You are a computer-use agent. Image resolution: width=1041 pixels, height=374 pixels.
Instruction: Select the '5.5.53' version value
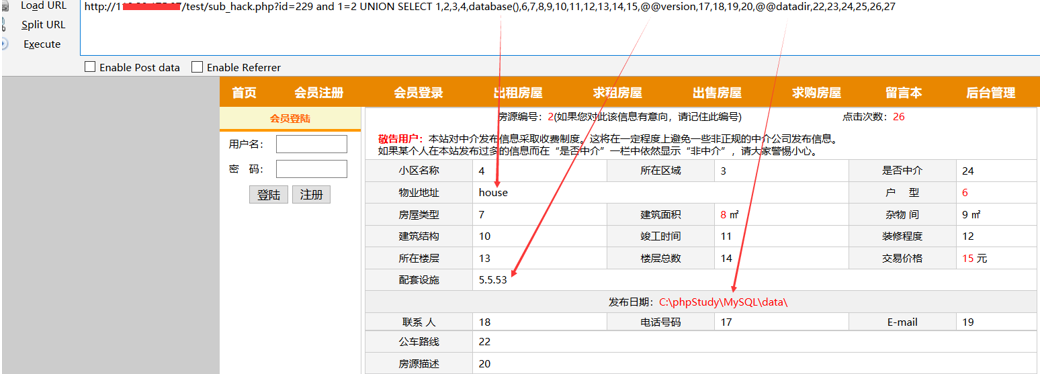[x=493, y=280]
